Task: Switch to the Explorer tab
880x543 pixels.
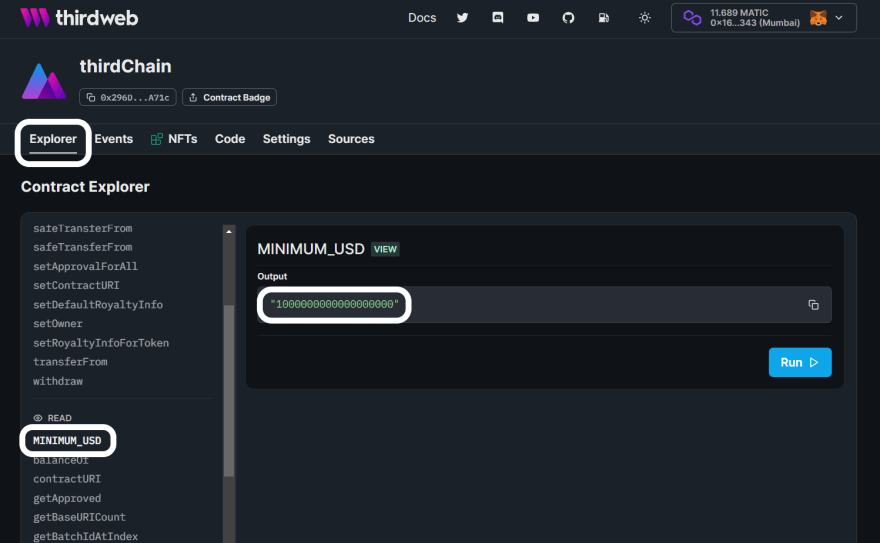Action: [53, 139]
